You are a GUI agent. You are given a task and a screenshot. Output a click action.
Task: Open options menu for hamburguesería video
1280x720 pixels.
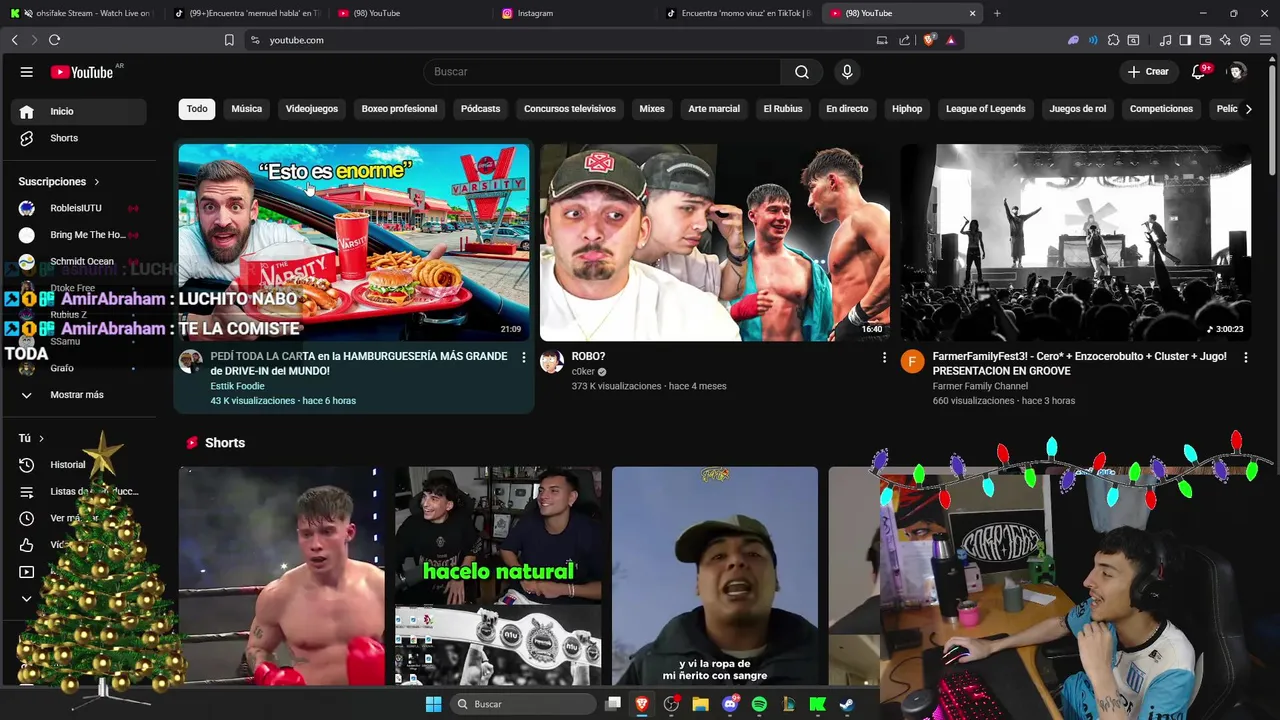[x=523, y=357]
